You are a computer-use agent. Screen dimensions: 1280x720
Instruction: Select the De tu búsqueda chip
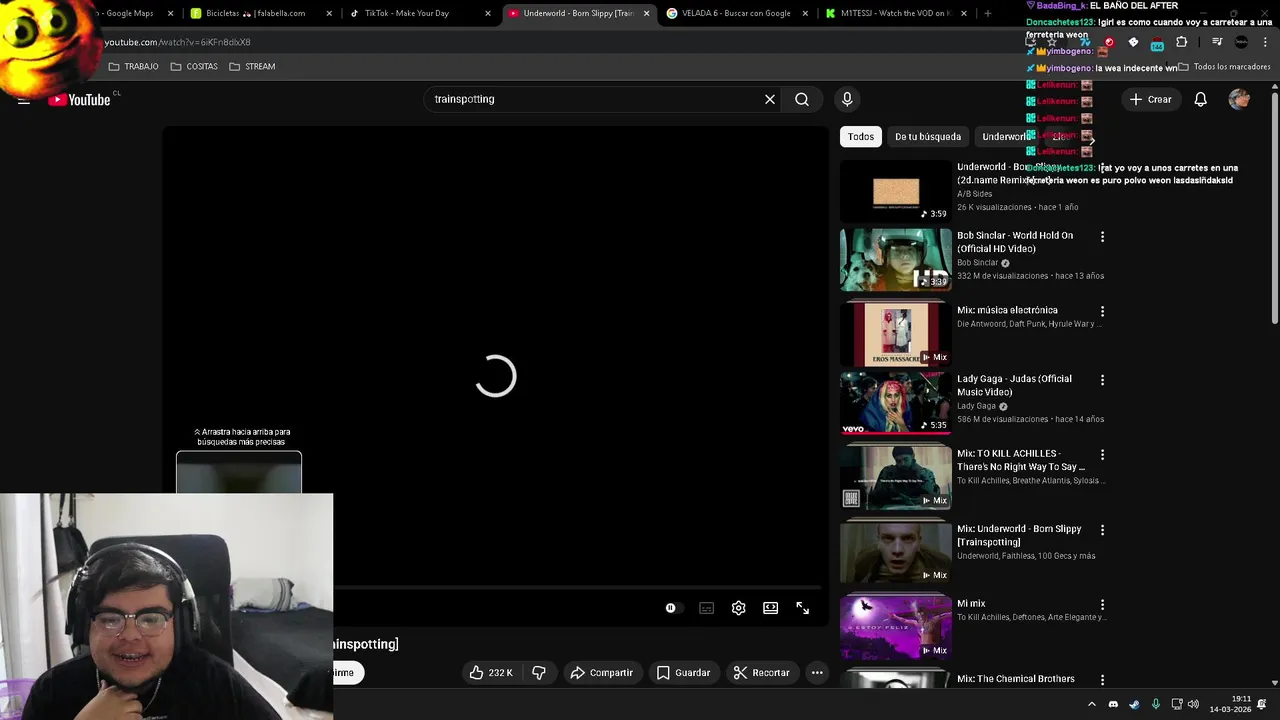928,137
